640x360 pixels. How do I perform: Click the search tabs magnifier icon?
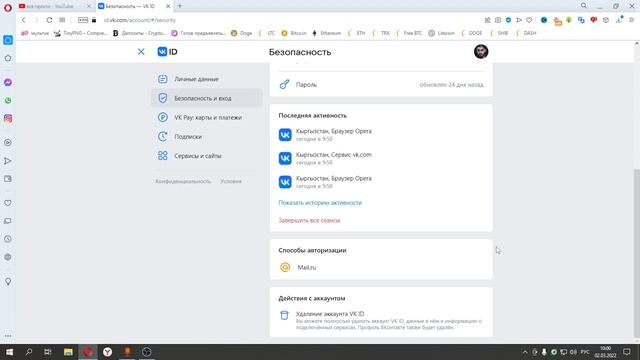584,6
